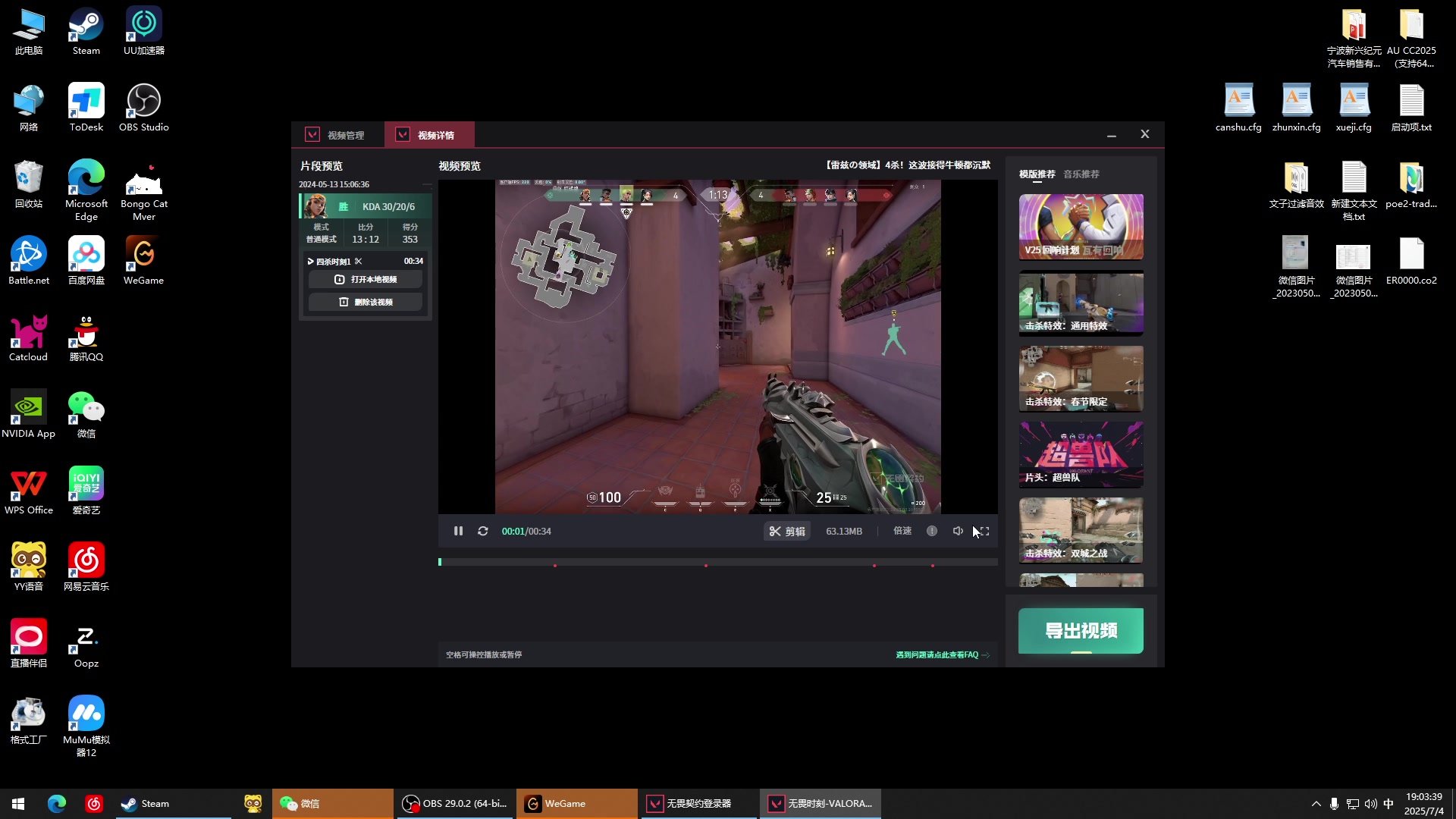Switch to WeGame taskbar window

(x=577, y=804)
